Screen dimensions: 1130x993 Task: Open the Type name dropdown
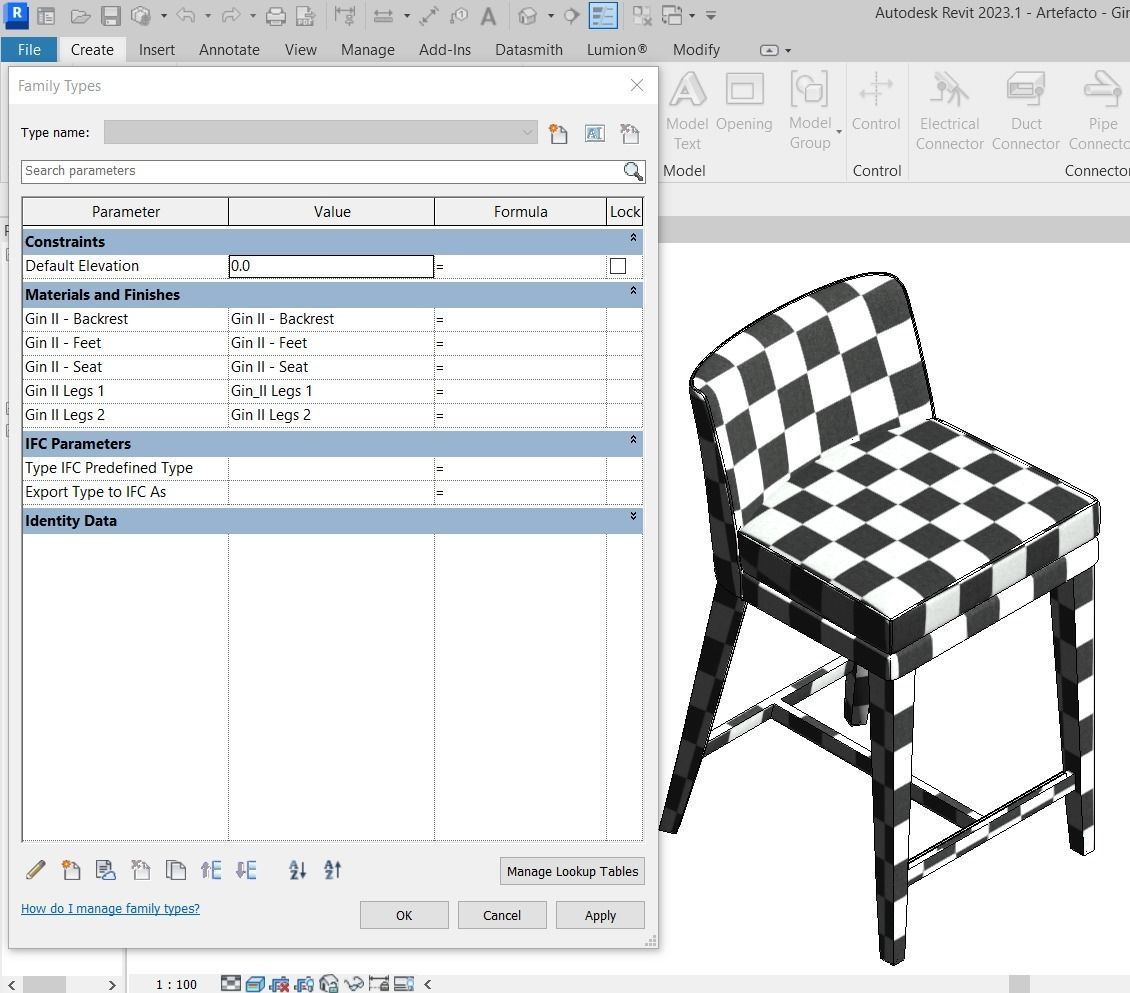(x=527, y=133)
